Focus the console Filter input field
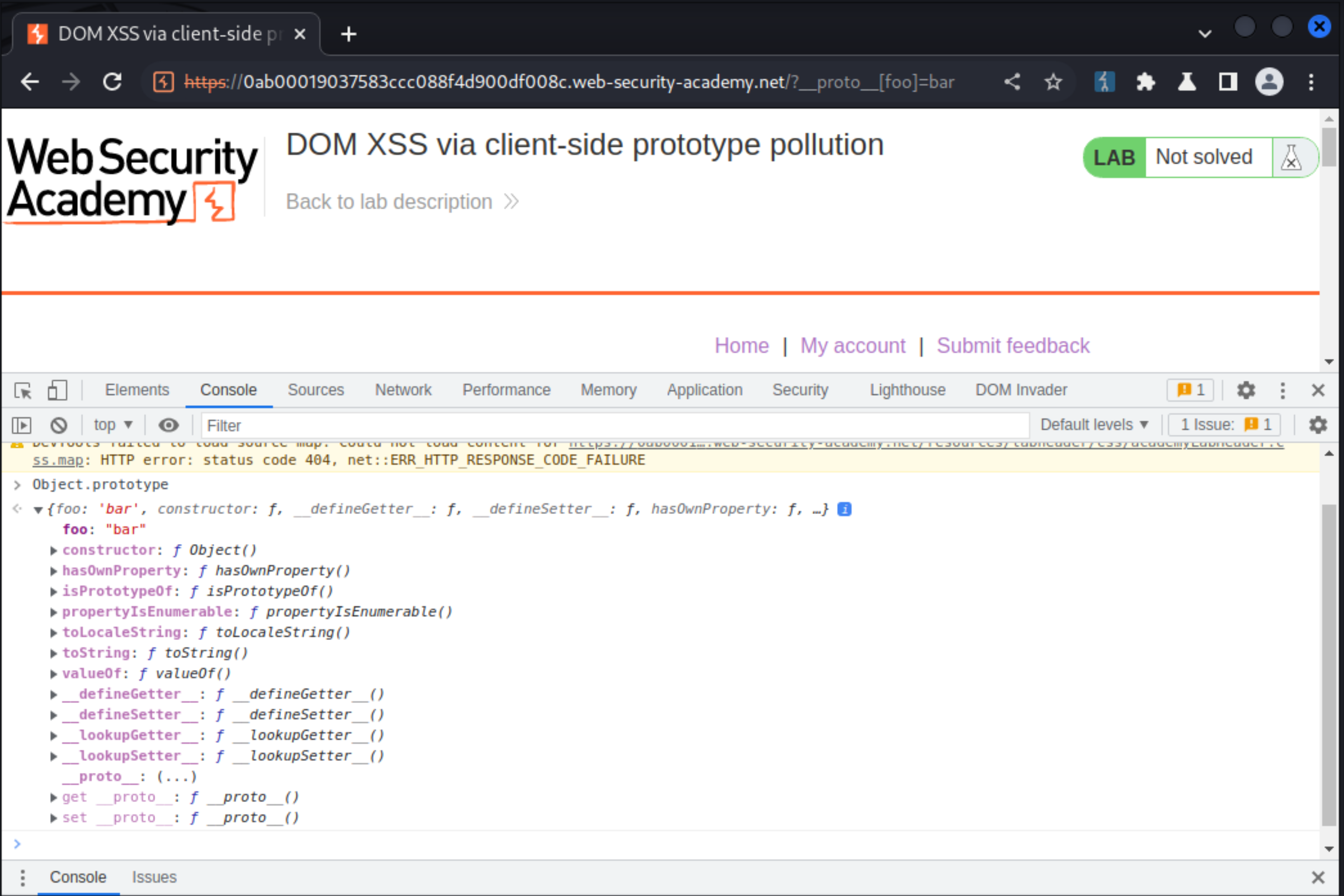 click(x=615, y=425)
